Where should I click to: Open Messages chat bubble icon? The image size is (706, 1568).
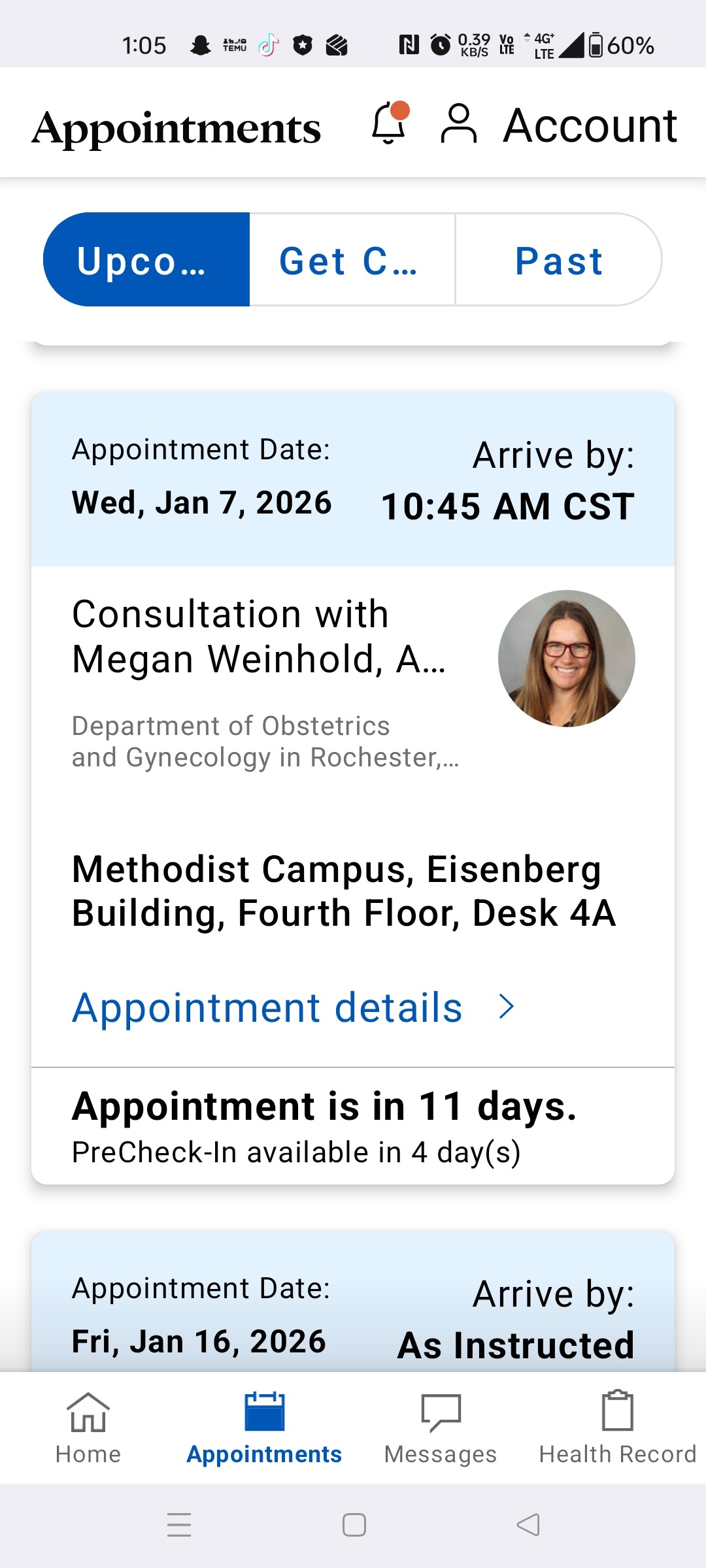[x=441, y=1413]
